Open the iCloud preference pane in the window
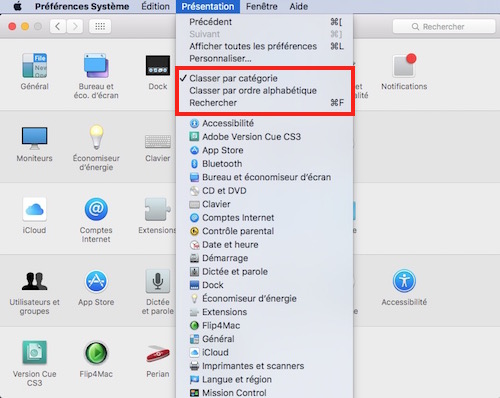This screenshot has width=500, height=398. tap(34, 209)
